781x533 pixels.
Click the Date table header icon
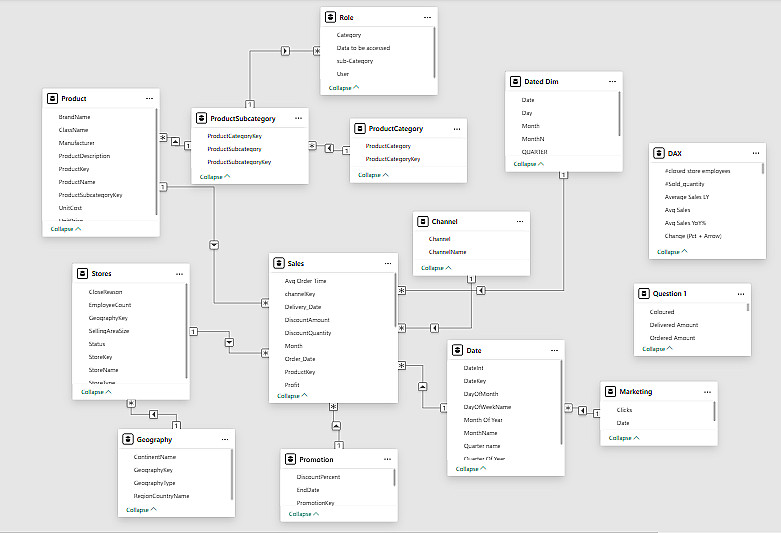coord(458,350)
